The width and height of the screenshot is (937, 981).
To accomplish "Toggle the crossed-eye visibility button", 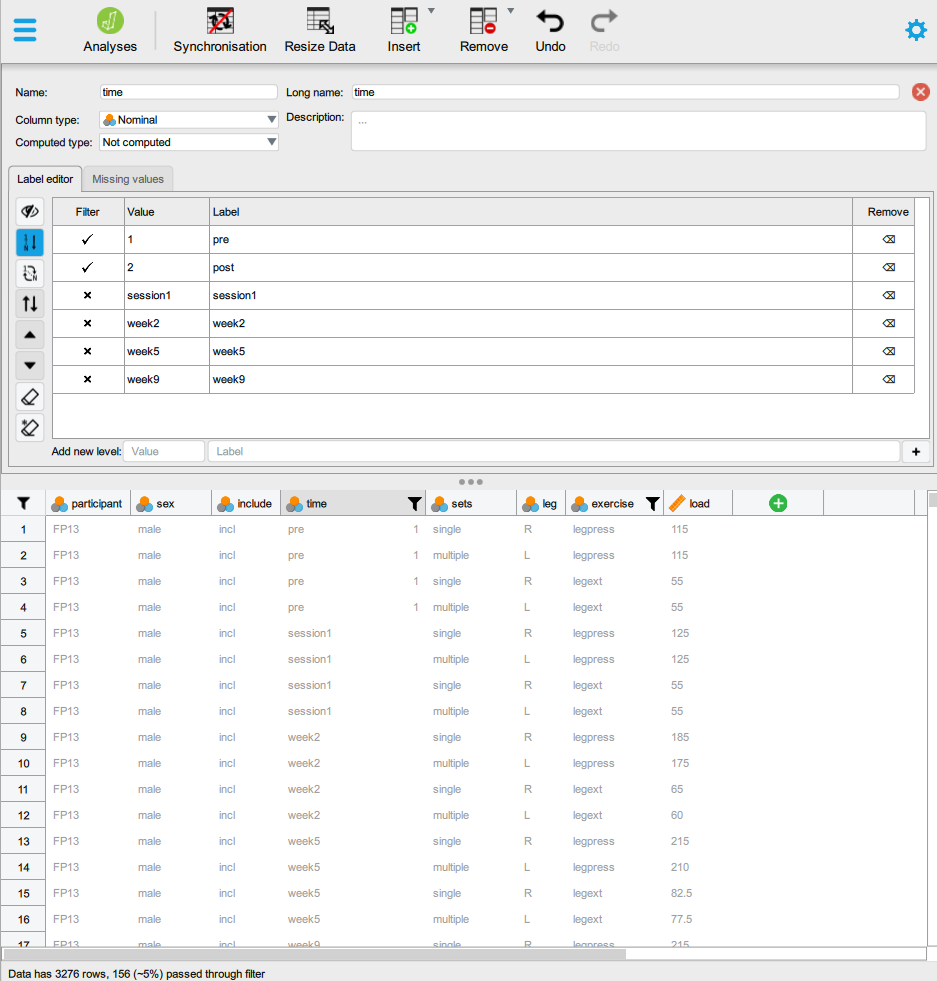I will click(30, 211).
